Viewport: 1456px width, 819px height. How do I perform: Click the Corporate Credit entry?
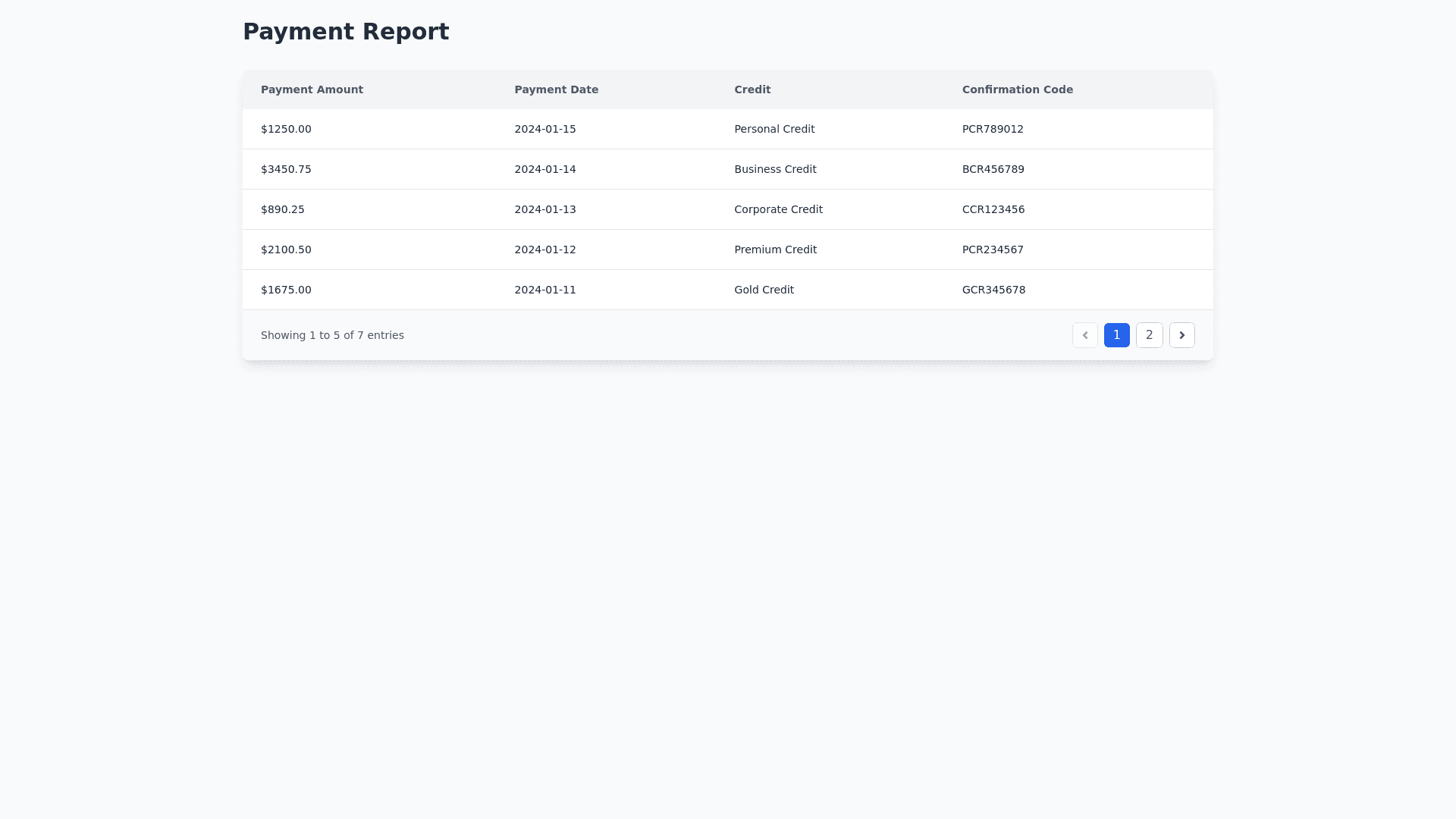point(778,209)
